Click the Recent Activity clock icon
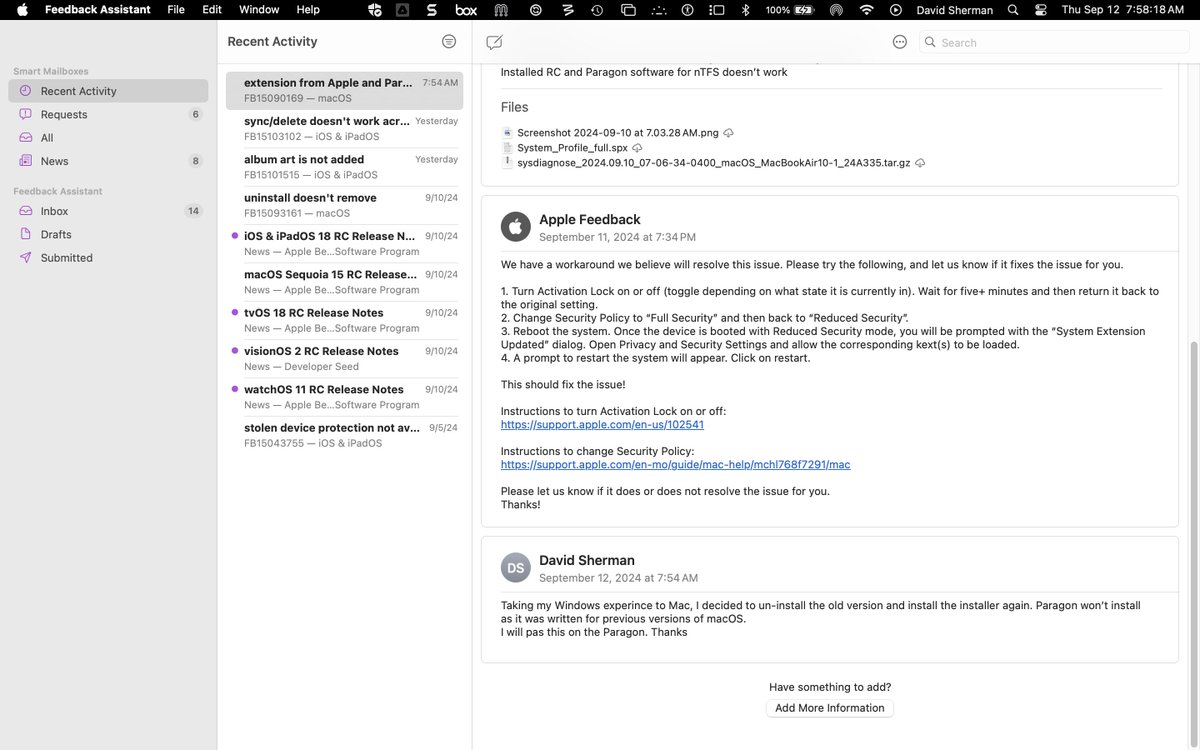 pos(26,91)
